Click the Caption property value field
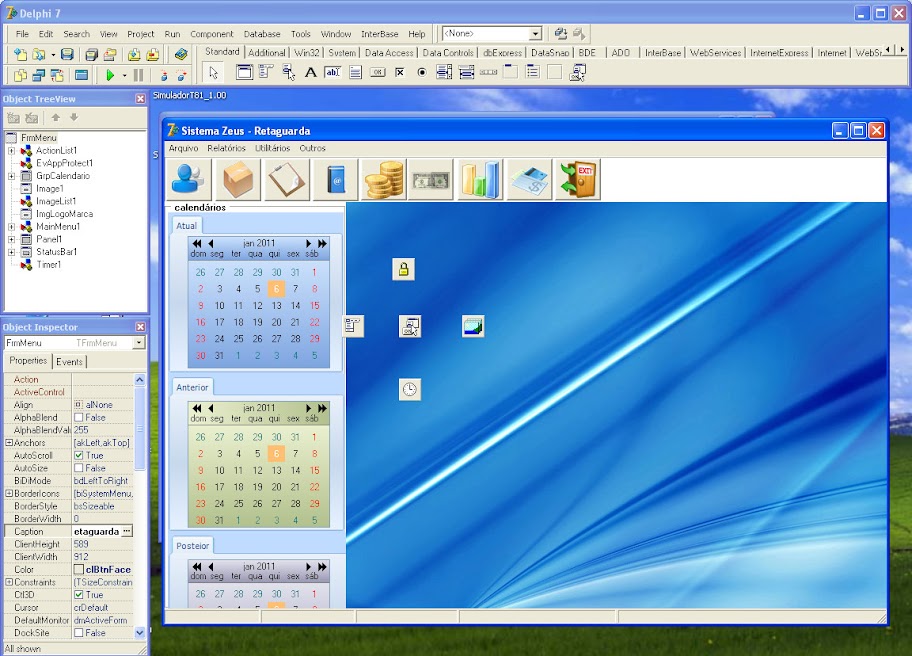912x656 pixels. coord(97,531)
